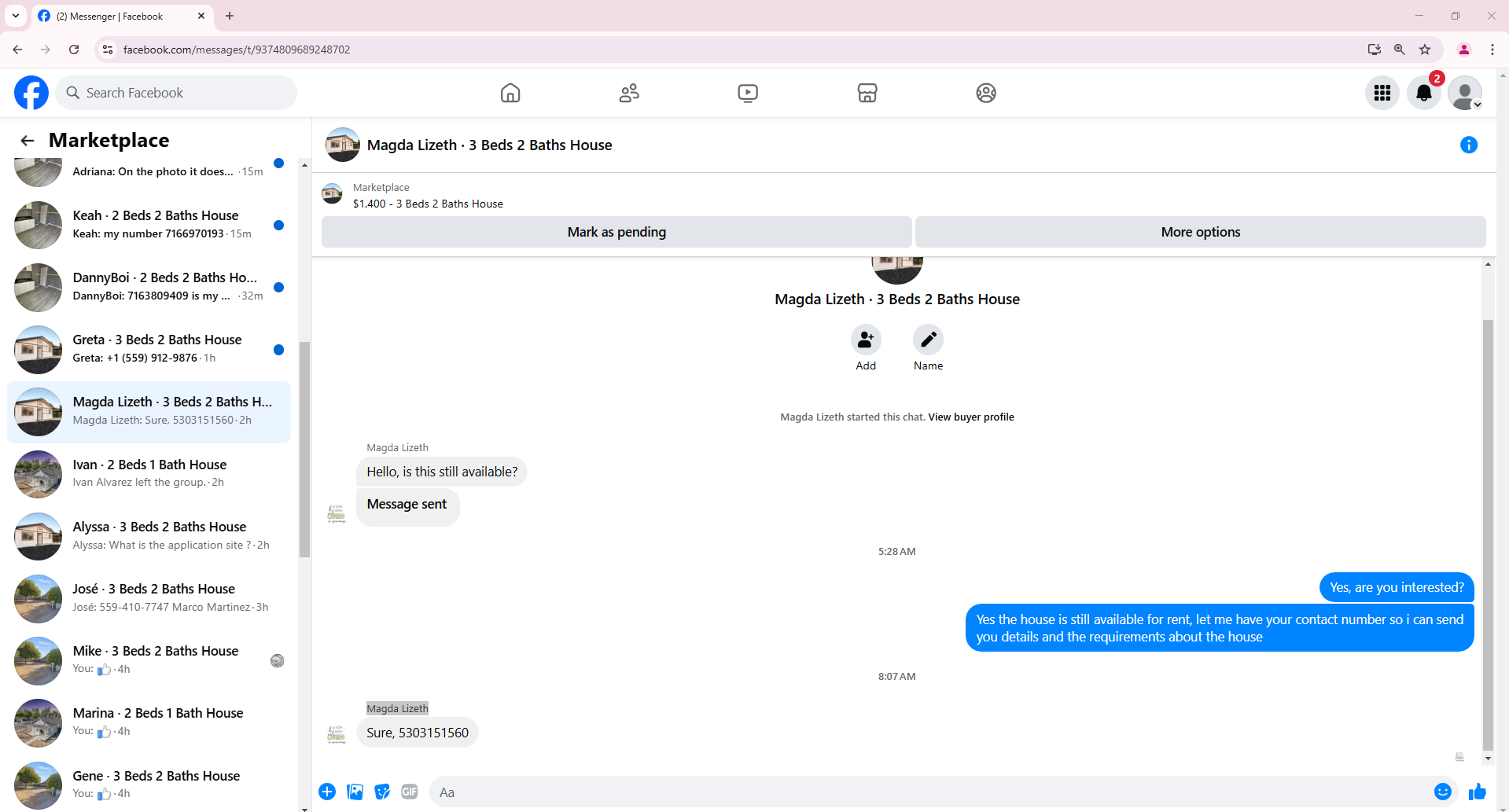Open the Chrome profile icon

1464,50
